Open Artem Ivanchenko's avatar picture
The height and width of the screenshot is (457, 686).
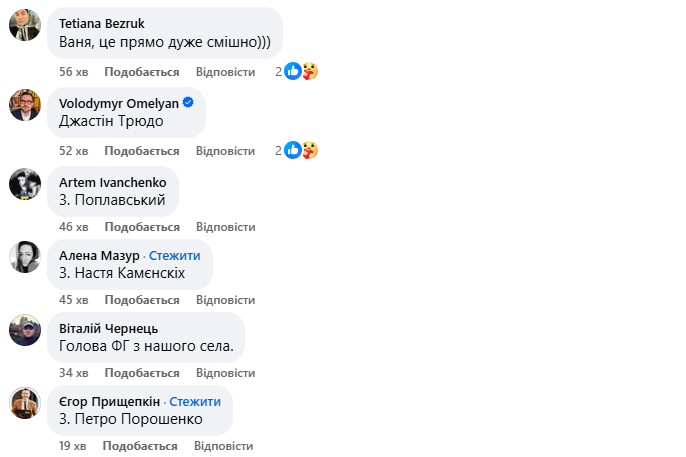pyautogui.click(x=25, y=184)
